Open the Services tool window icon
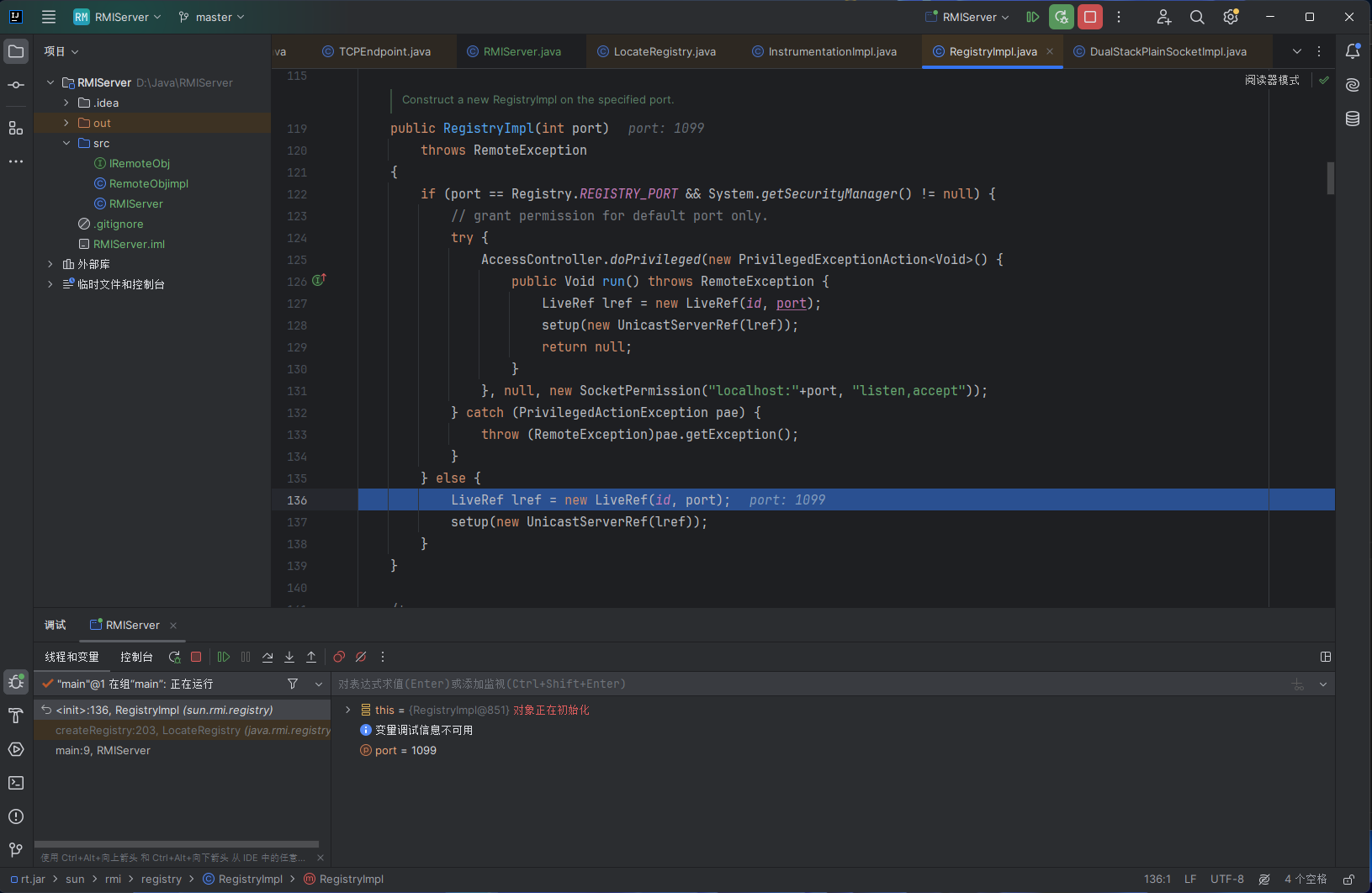The height and width of the screenshot is (893, 1372). [x=16, y=749]
